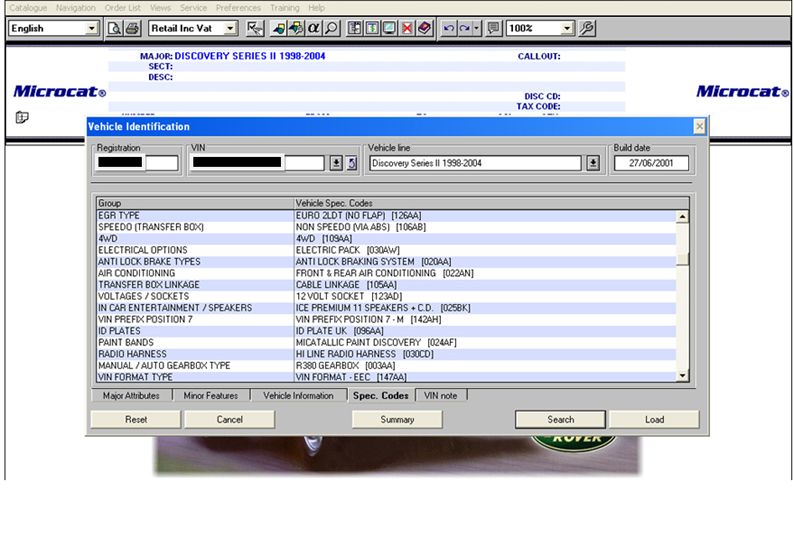794x537 pixels.
Task: Select the TRANSFER BOX LINKAGE row
Action: click(x=386, y=285)
